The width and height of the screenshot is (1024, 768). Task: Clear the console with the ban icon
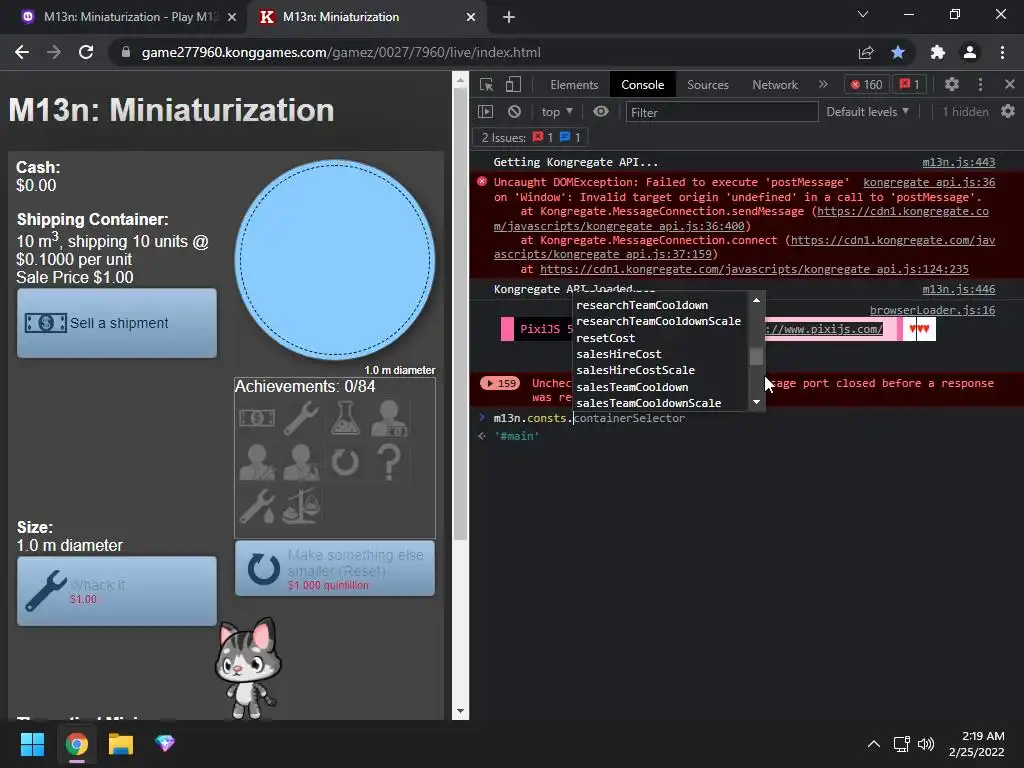(515, 112)
